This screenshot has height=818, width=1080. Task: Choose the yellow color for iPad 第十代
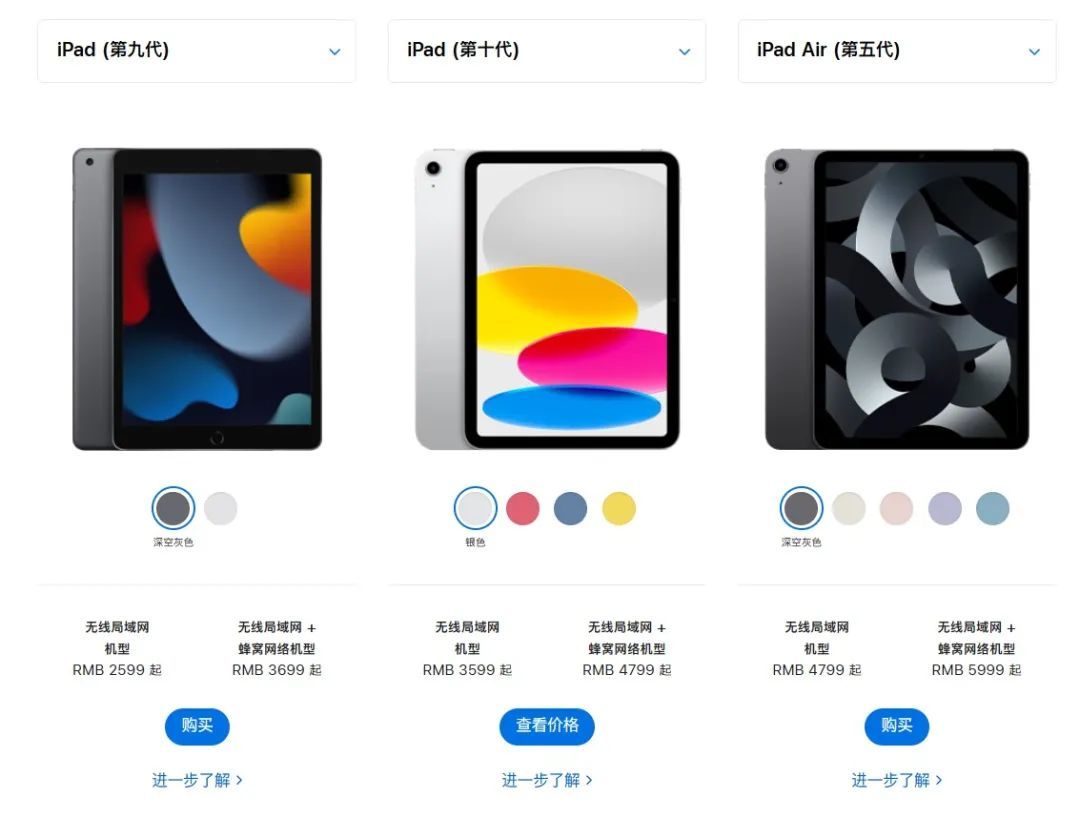(619, 508)
